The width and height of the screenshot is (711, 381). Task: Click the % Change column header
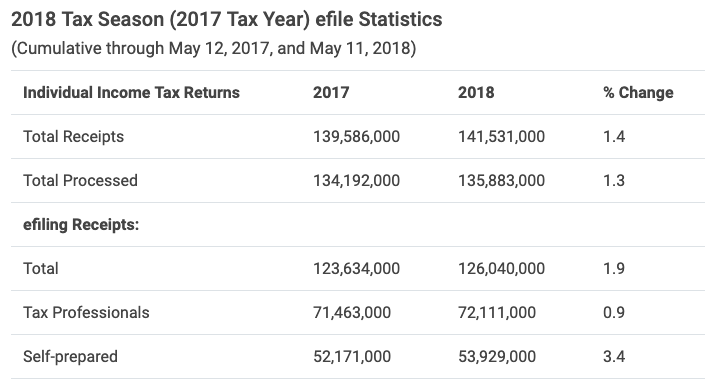pos(638,93)
